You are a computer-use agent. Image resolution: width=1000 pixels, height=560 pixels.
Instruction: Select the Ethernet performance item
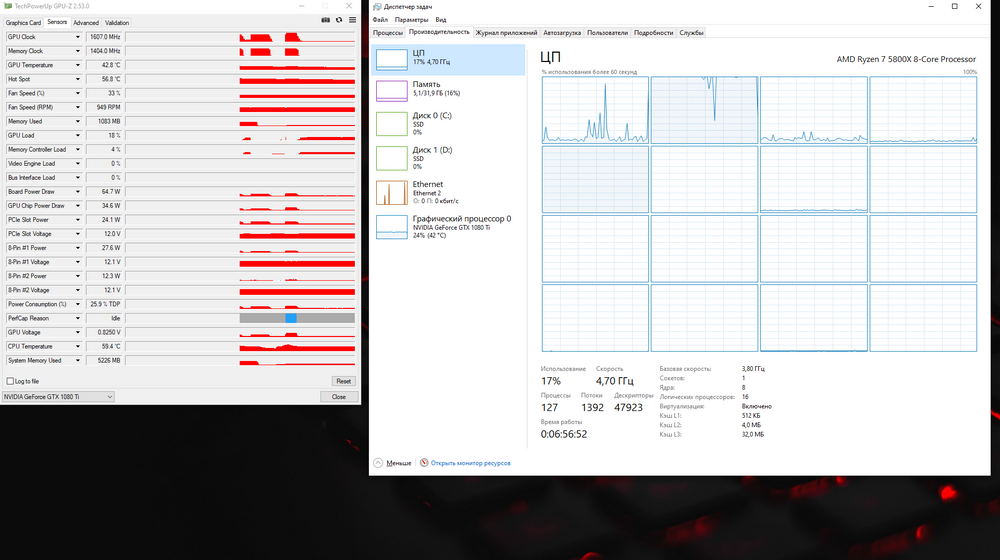(448, 193)
